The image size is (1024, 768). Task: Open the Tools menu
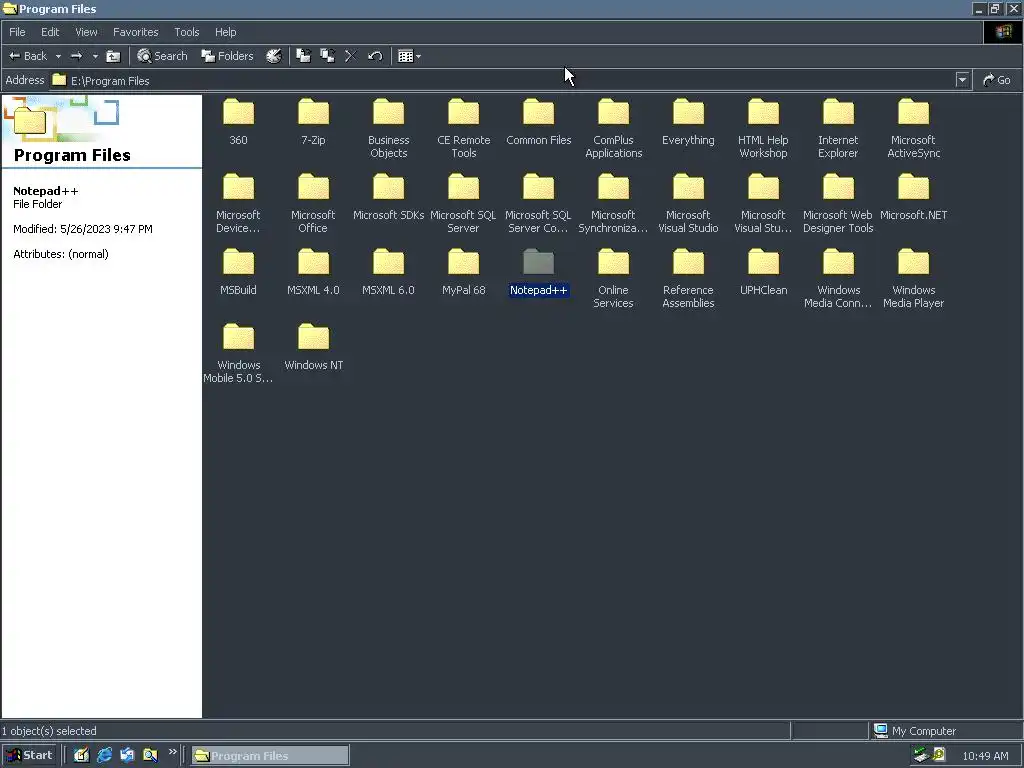pyautogui.click(x=187, y=32)
